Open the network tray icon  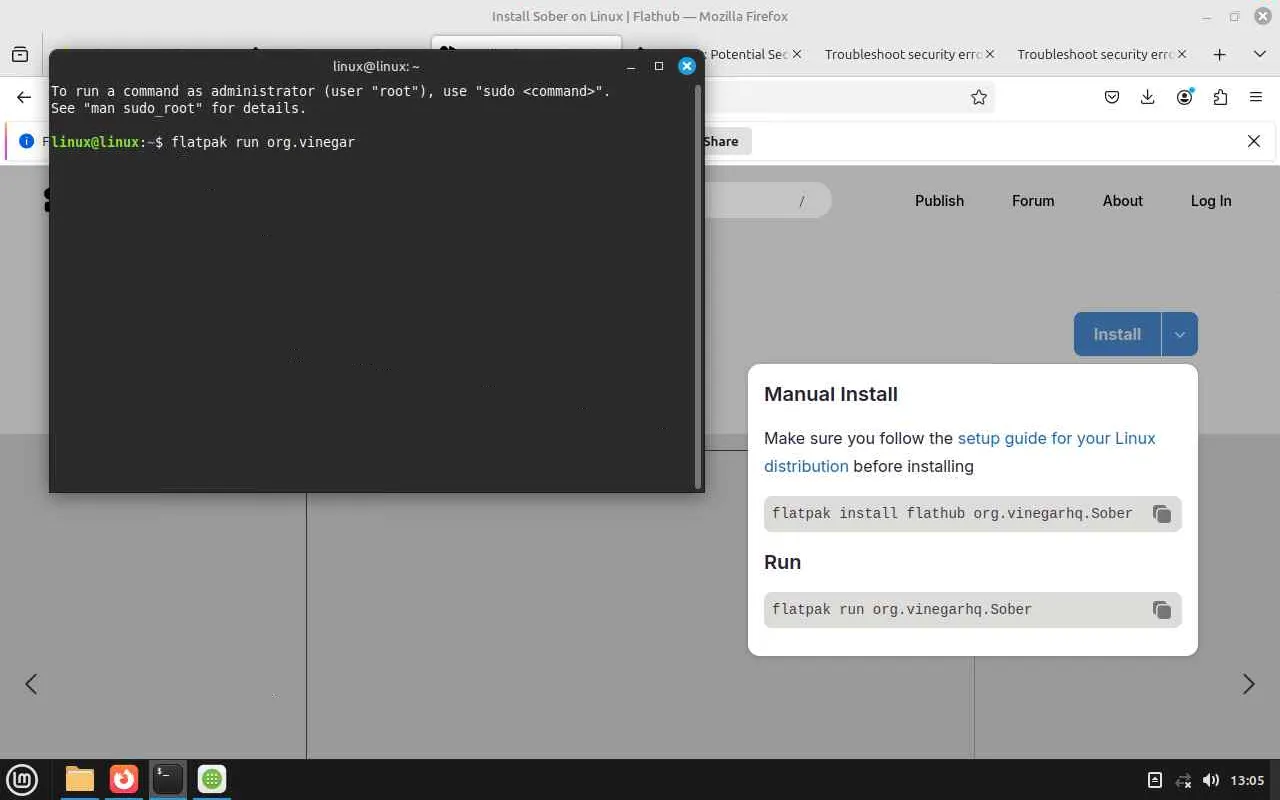[x=1183, y=780]
